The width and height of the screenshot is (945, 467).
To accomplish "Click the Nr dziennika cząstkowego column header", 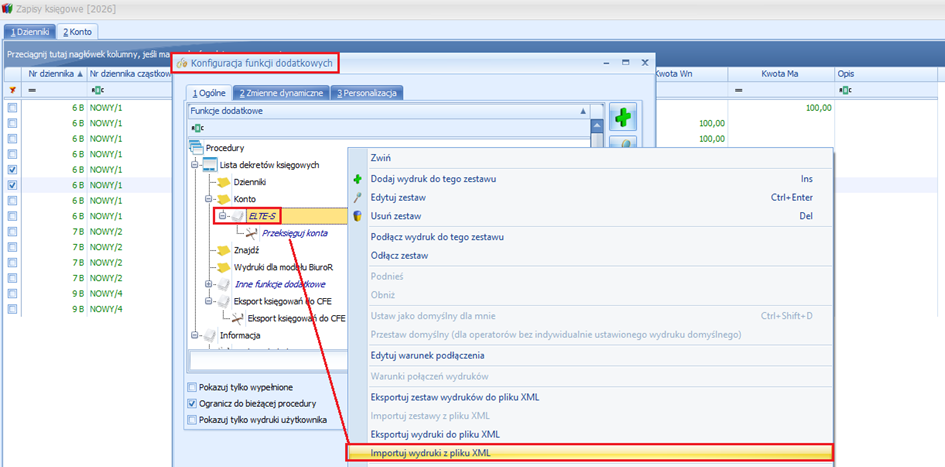I will coord(131,74).
